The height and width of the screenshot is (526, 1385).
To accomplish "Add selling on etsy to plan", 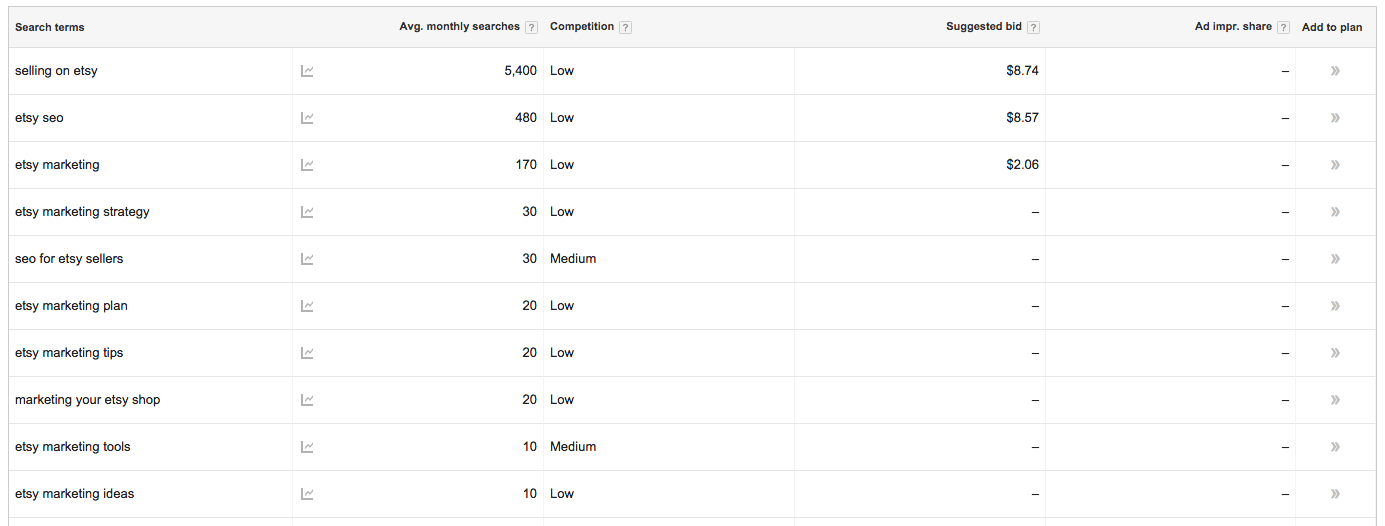I will coord(1335,71).
